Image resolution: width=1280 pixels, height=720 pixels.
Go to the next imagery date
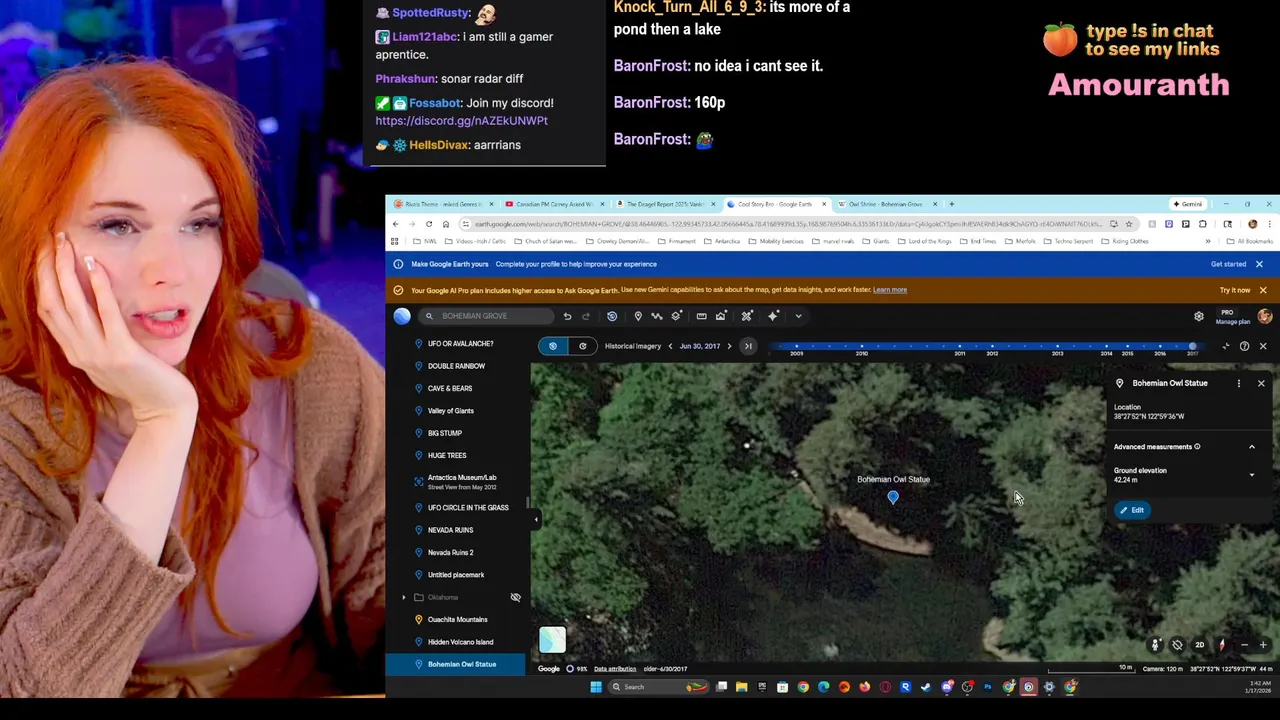point(729,346)
